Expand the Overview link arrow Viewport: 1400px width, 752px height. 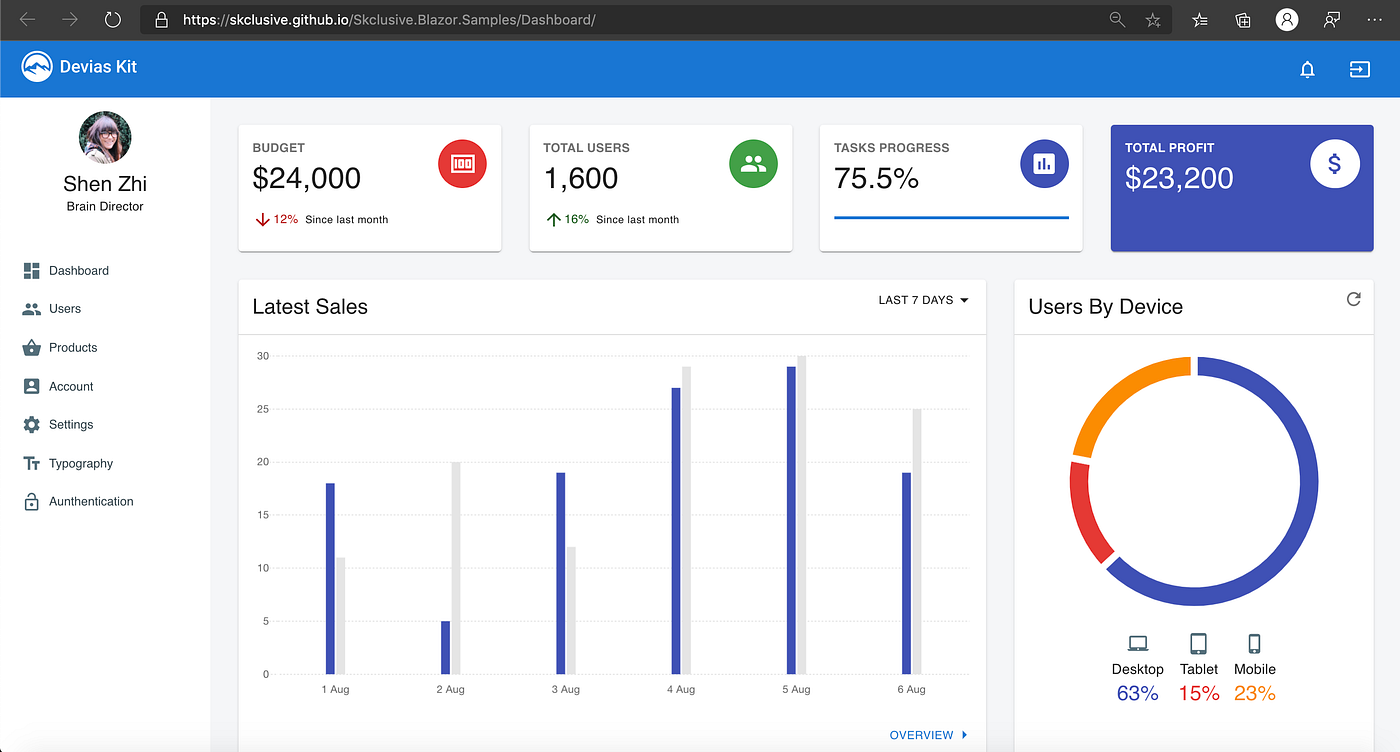[x=962, y=734]
